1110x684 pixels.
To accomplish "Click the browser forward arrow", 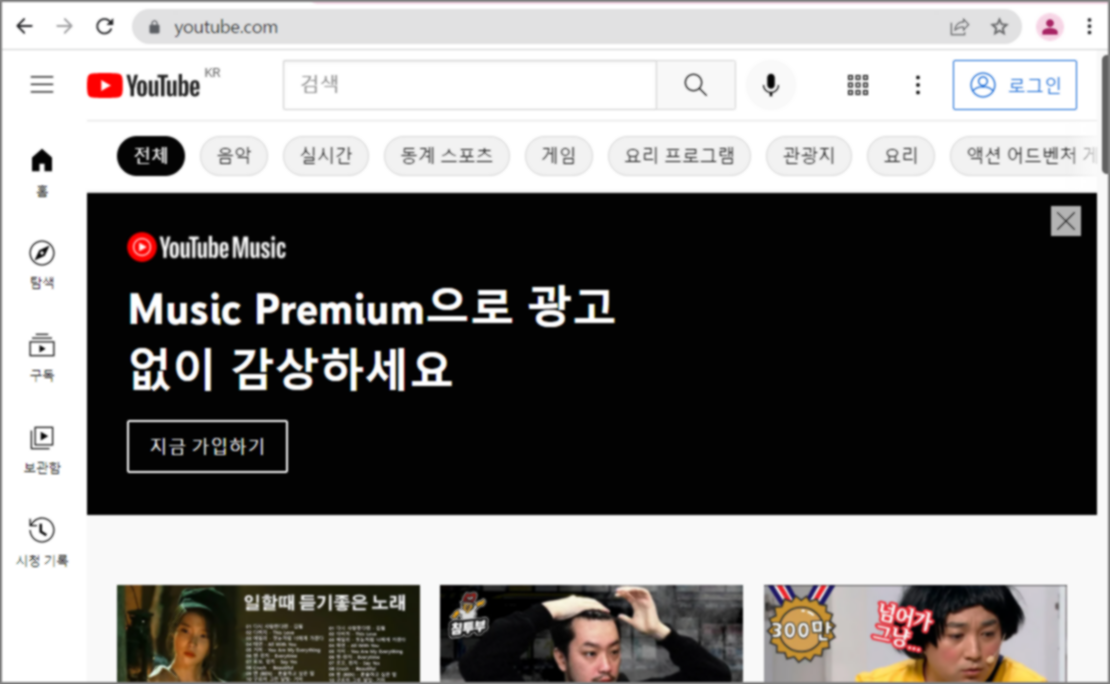I will [x=64, y=27].
